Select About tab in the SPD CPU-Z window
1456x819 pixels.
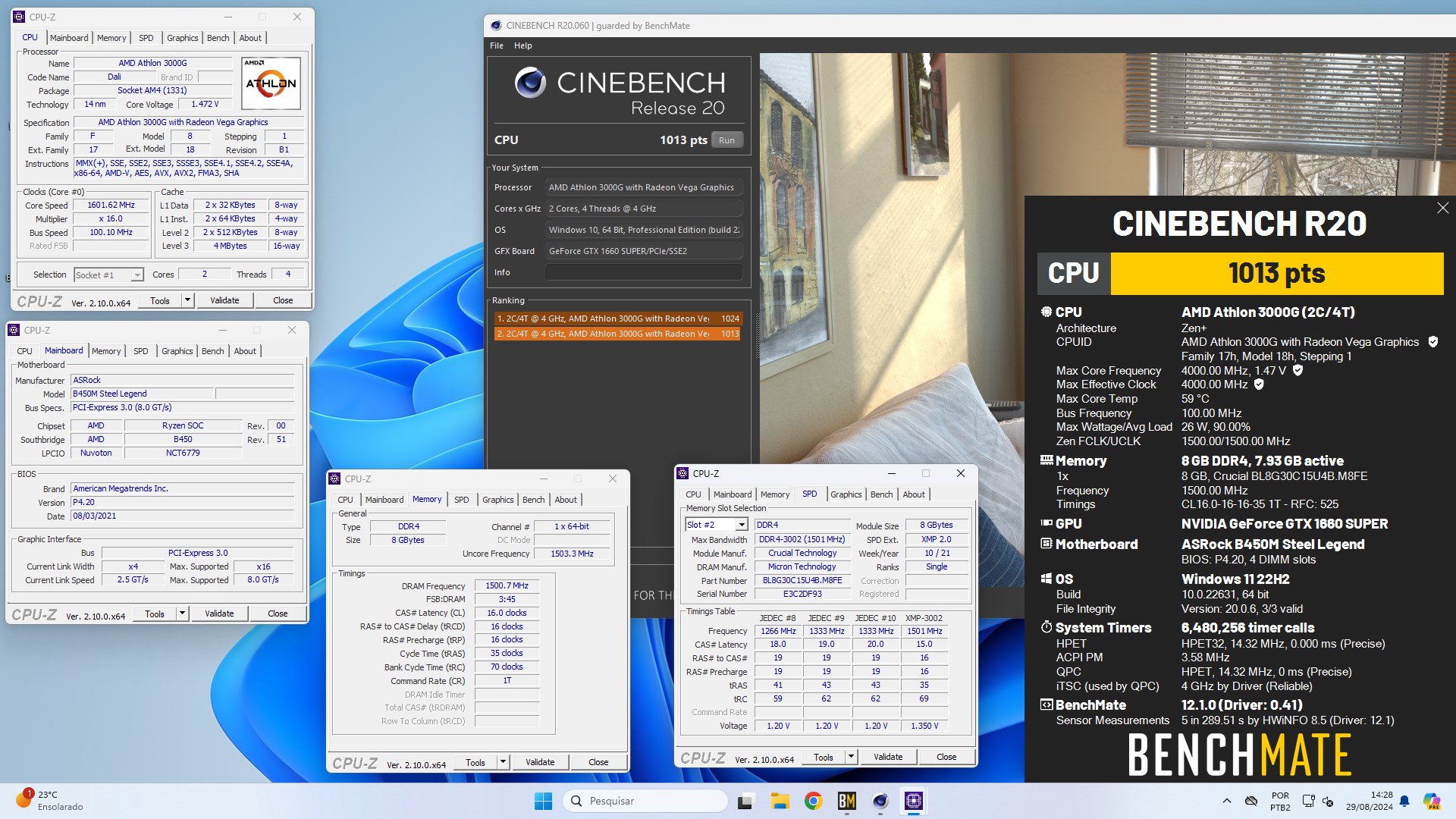914,494
